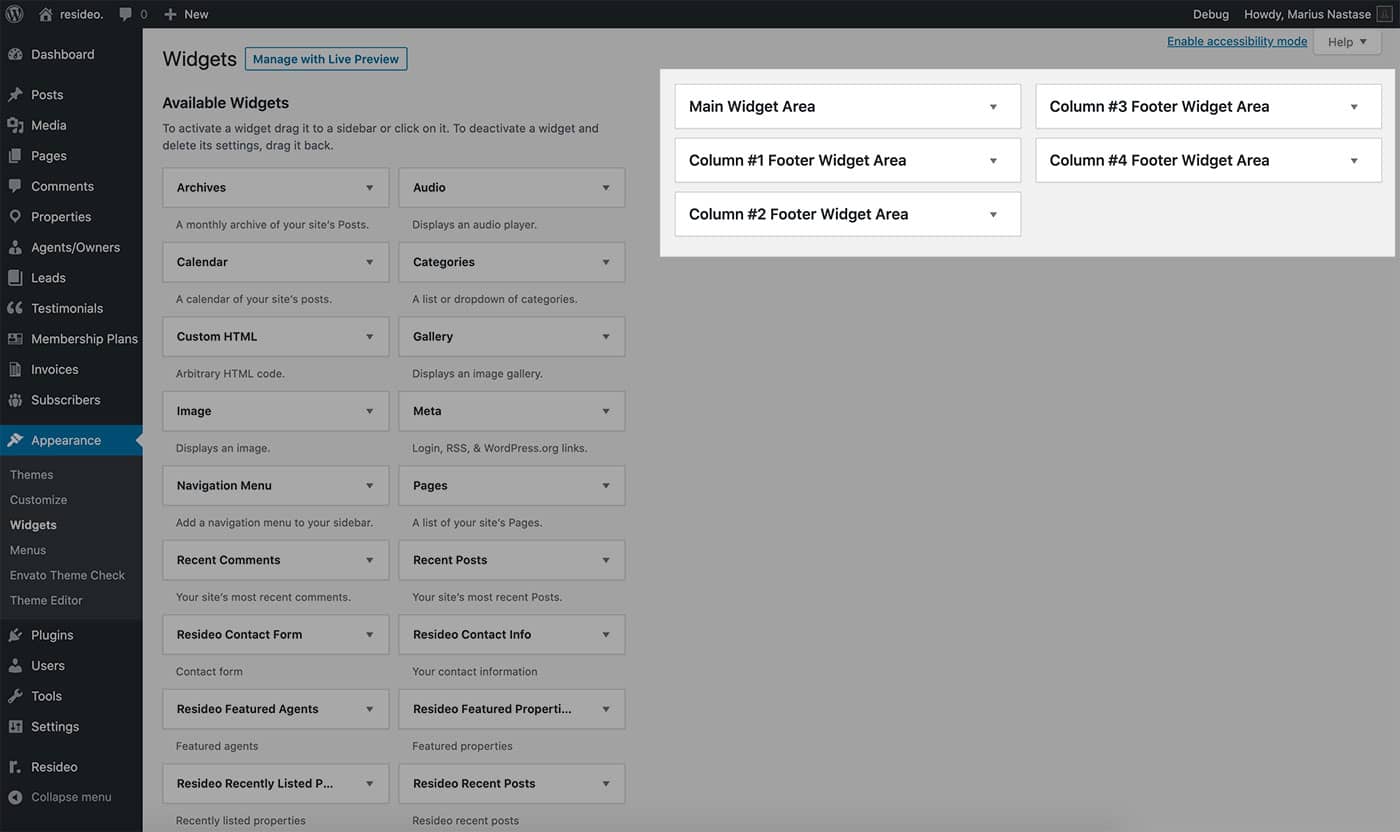Open the Menus submenu item

coord(28,550)
